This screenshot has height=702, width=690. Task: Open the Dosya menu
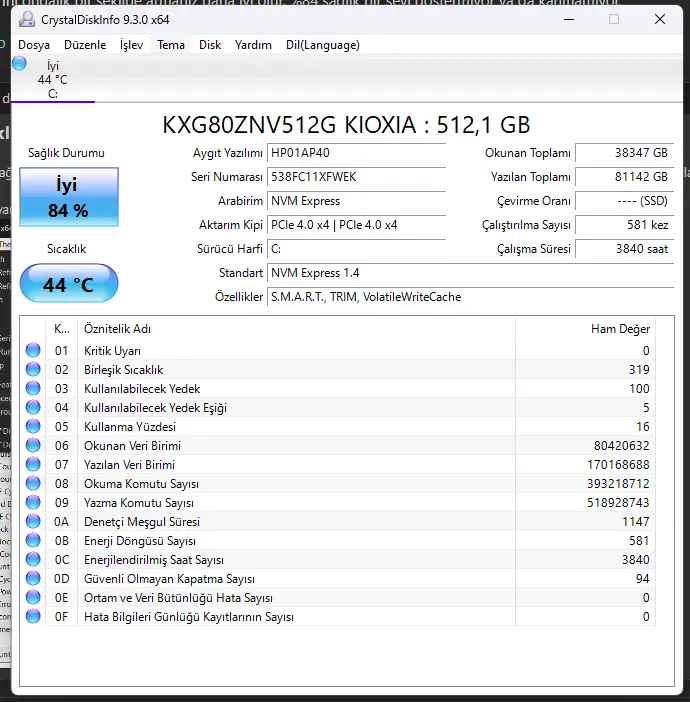click(x=34, y=45)
